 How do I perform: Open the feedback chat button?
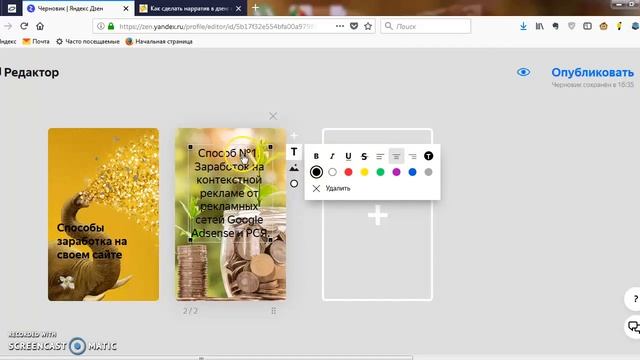634,327
